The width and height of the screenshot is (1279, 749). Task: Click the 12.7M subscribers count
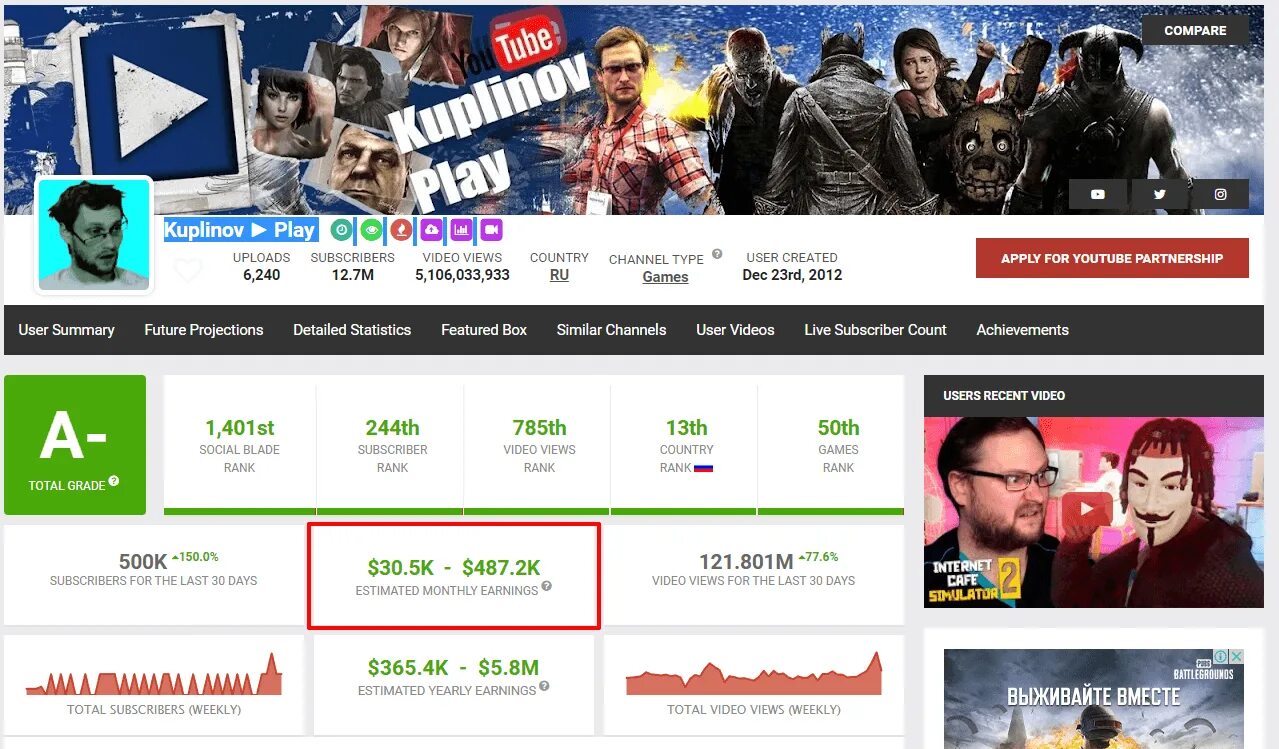pos(352,275)
